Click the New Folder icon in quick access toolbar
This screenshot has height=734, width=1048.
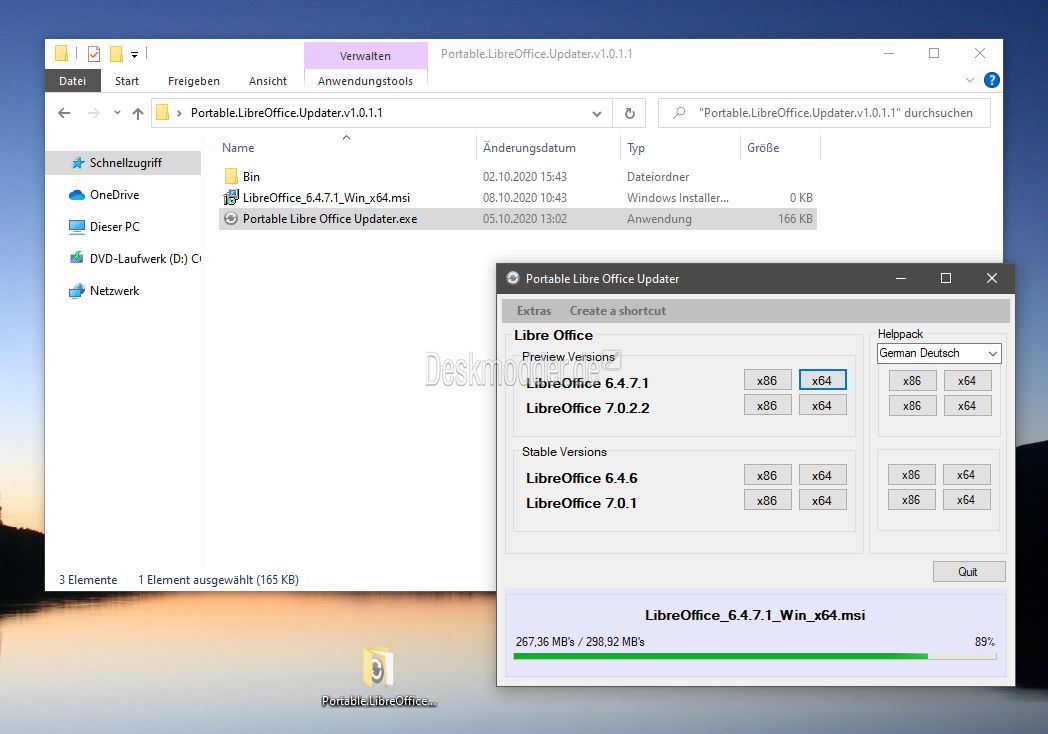[x=116, y=53]
